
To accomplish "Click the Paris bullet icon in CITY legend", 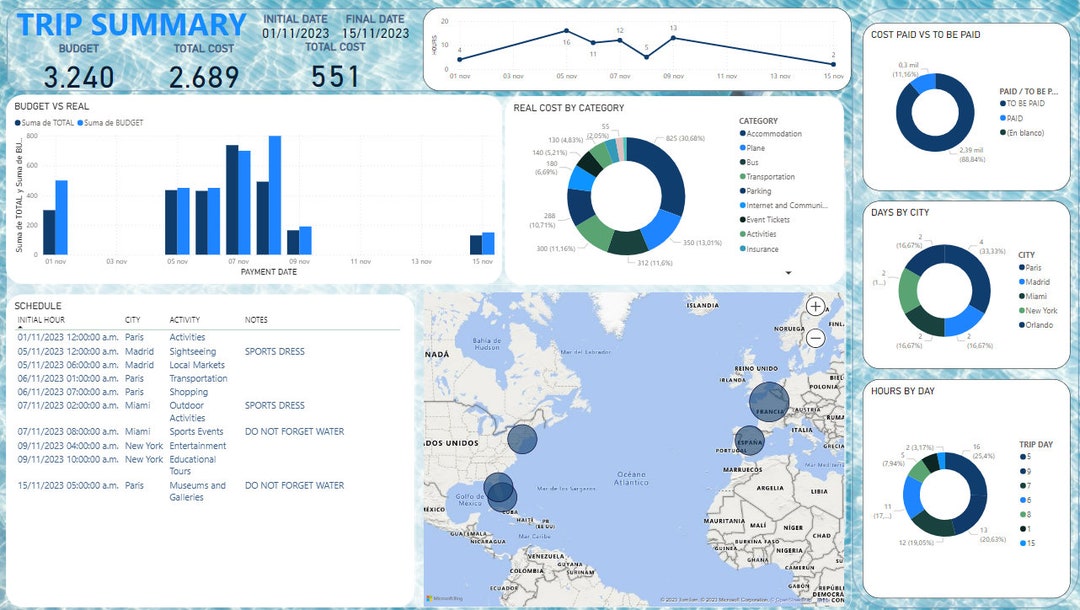I will [x=1022, y=267].
